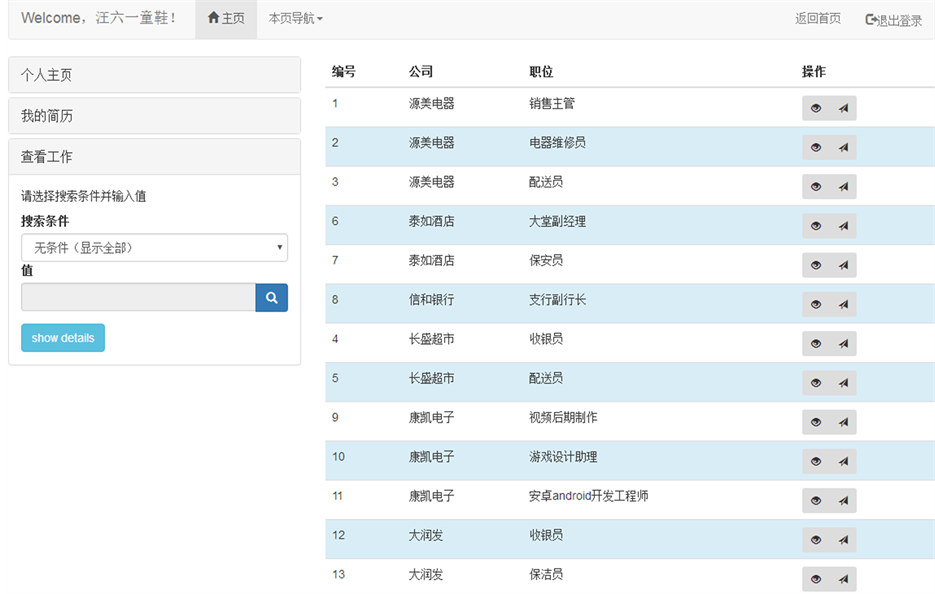Click 退出登录 to log out
The image size is (935, 594).
coord(894,20)
